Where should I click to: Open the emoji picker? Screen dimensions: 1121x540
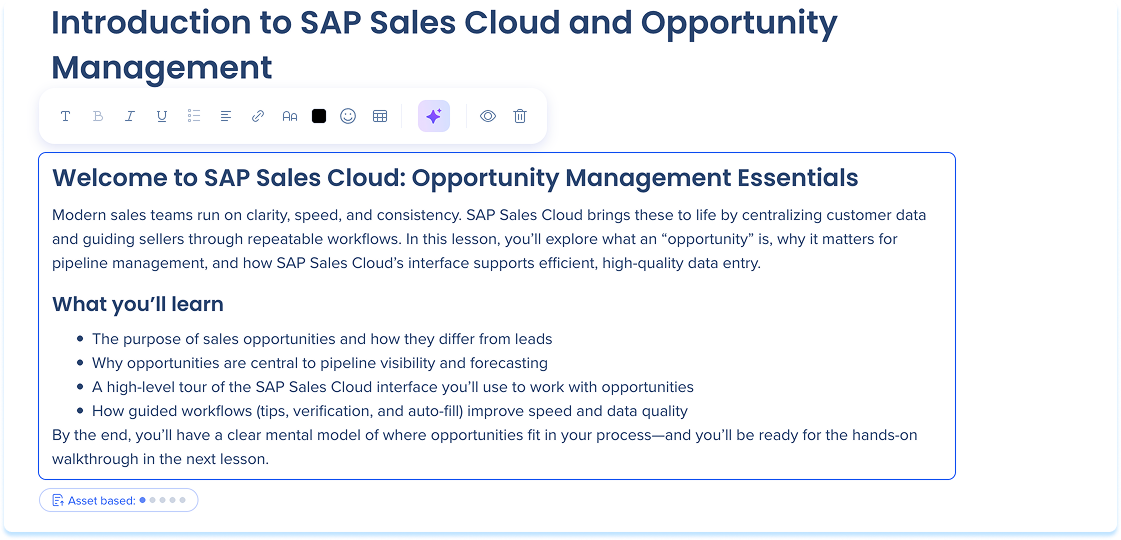pos(348,116)
